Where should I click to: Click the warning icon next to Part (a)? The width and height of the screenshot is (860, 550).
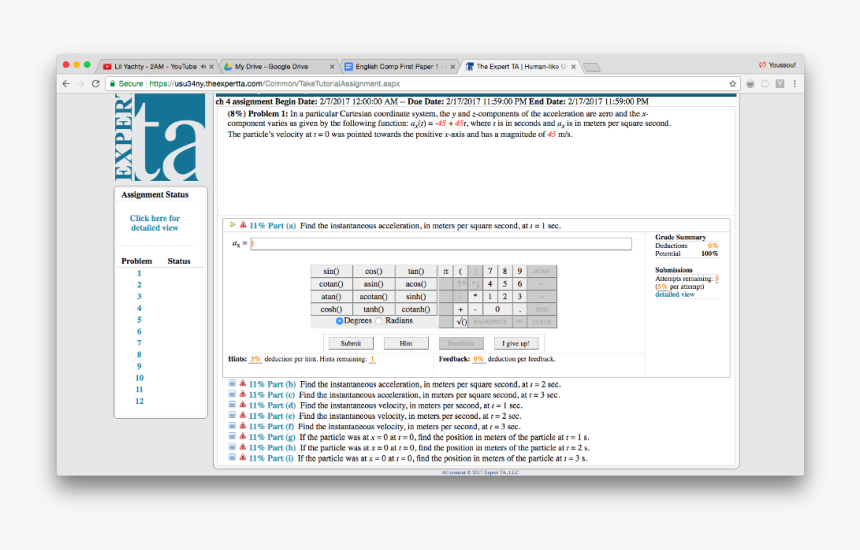[243, 226]
